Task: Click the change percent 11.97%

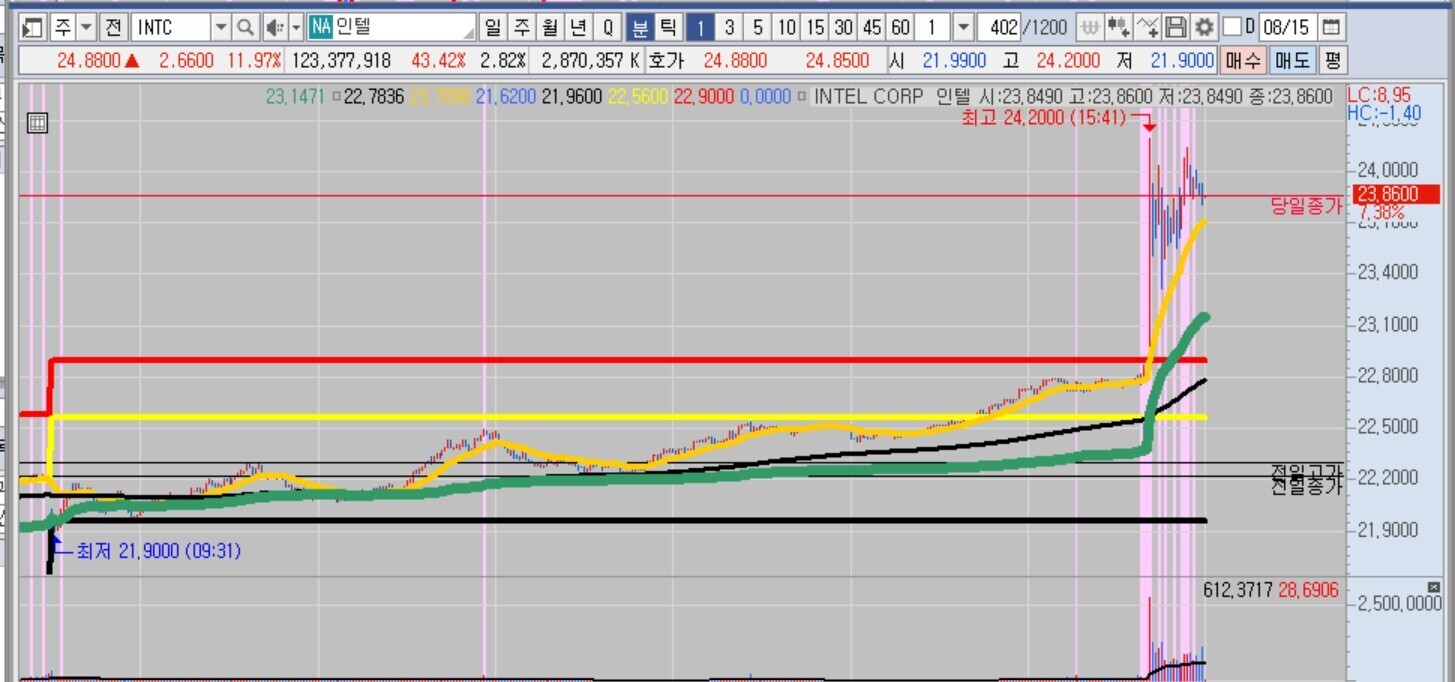Action: coord(255,61)
